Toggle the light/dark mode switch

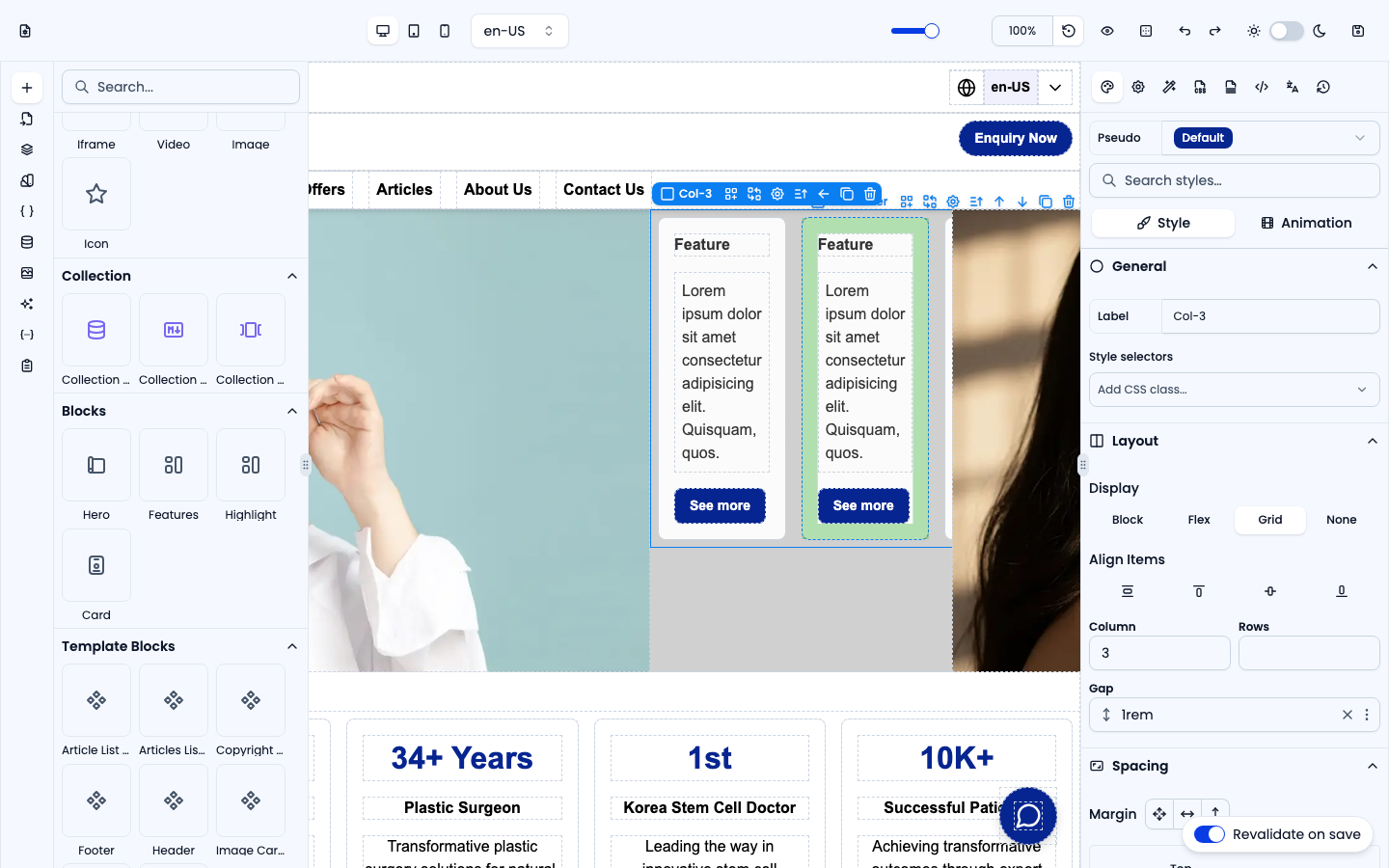click(x=1286, y=31)
